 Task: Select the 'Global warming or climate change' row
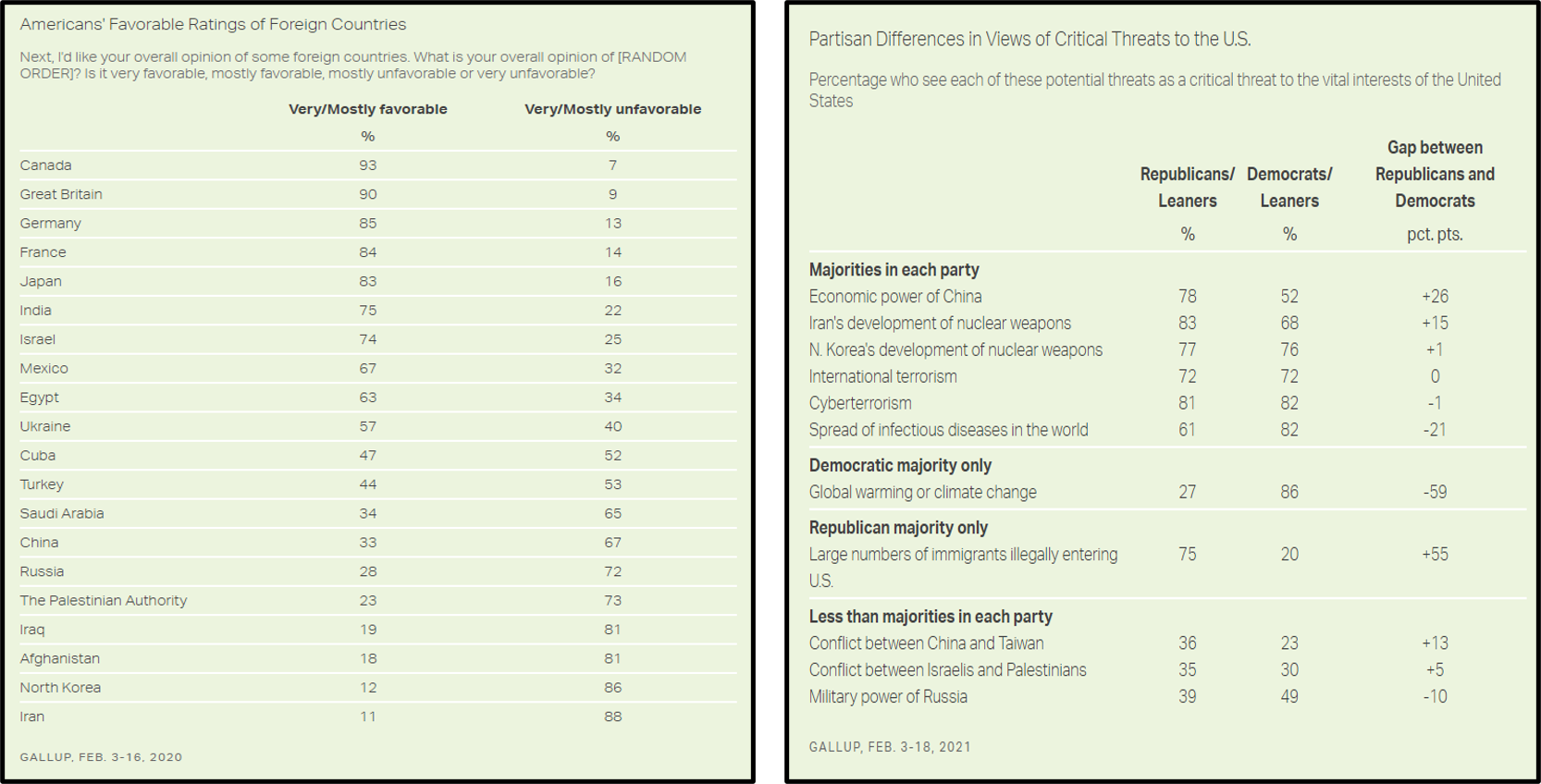tap(922, 493)
